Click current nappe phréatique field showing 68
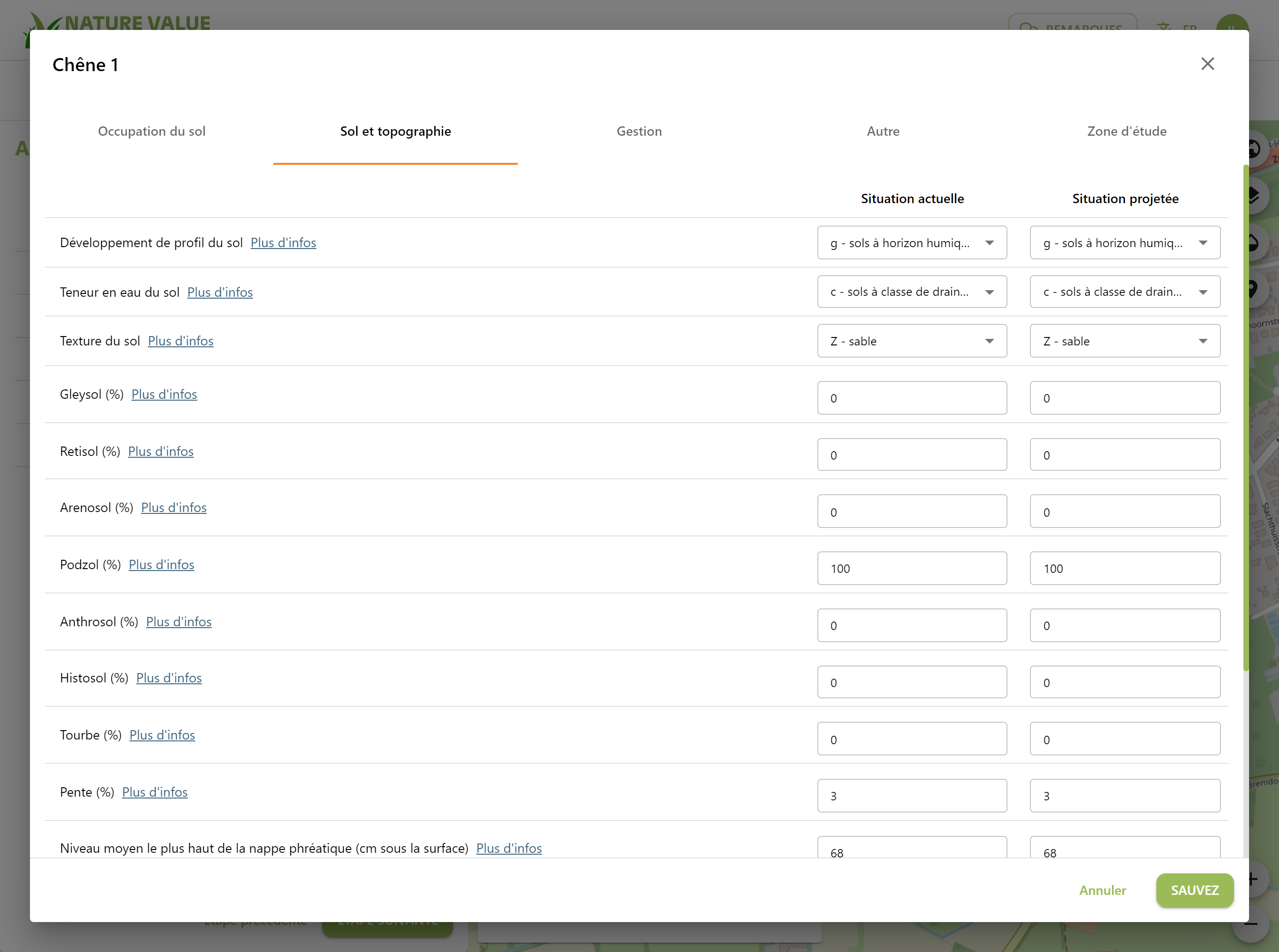 [x=912, y=847]
